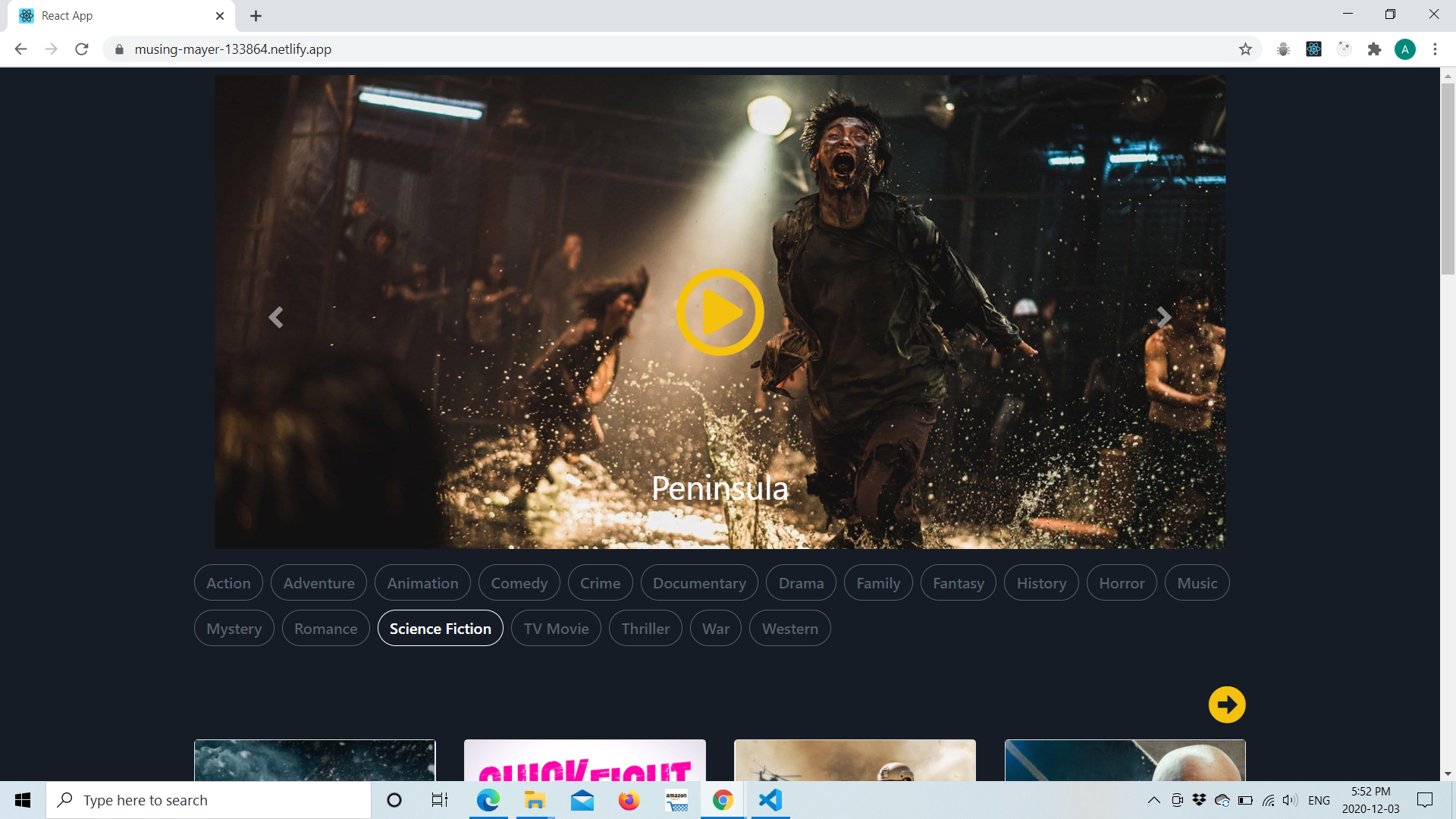Open the bald man movie poster
The image size is (1456, 819).
(x=1125, y=760)
